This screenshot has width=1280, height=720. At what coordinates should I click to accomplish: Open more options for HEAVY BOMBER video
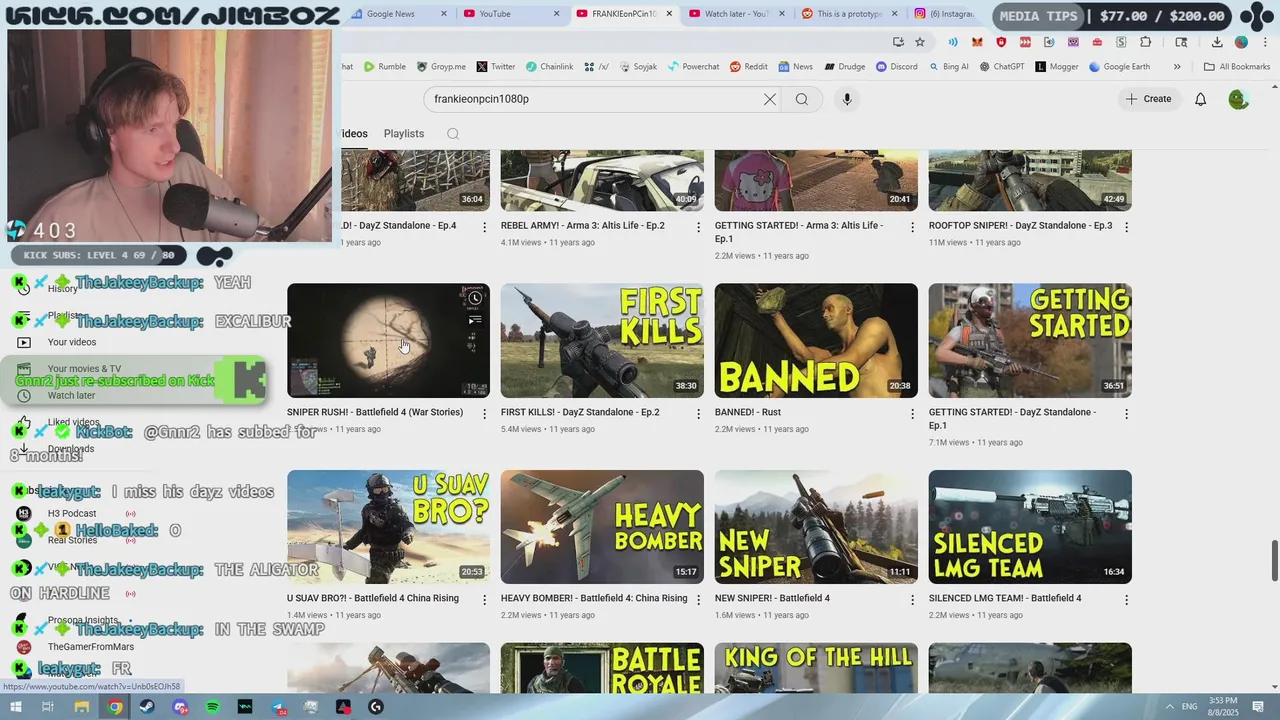[699, 600]
